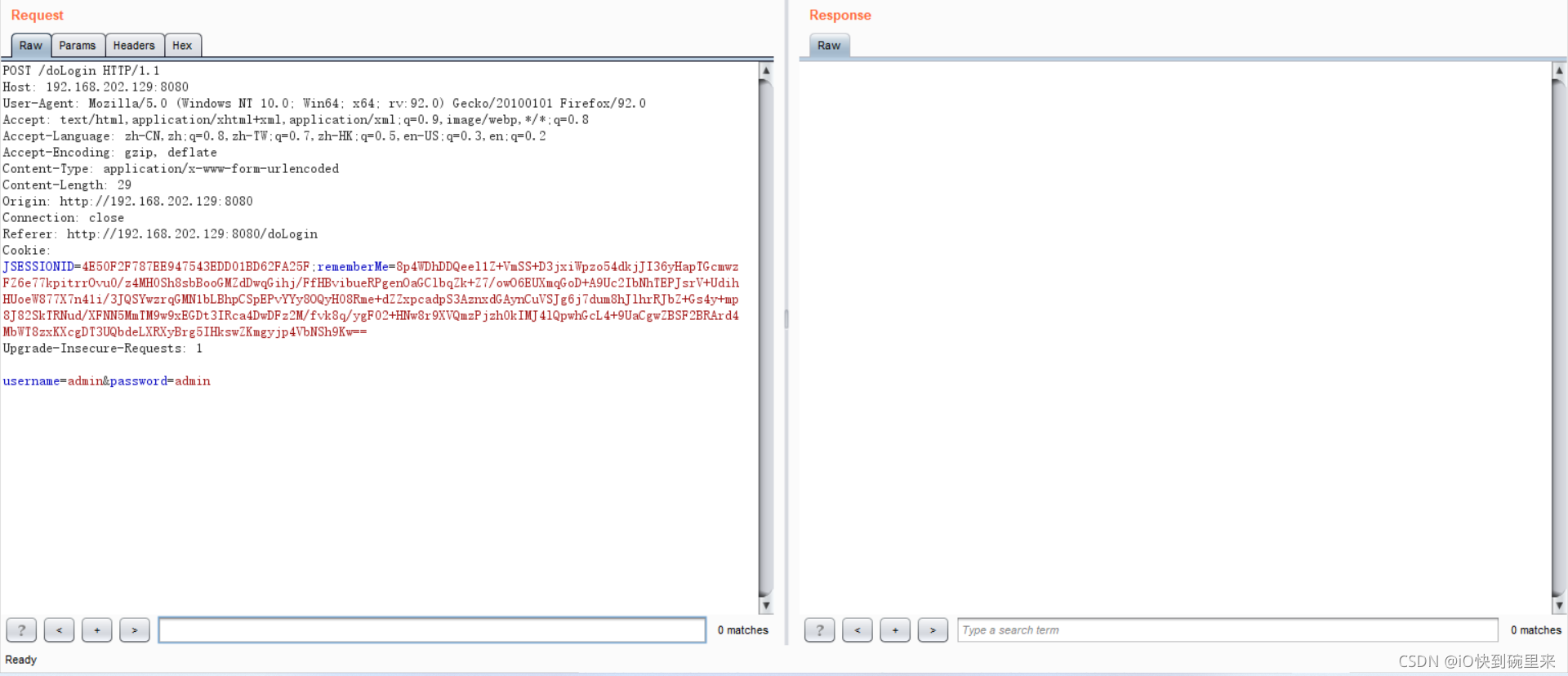Click the 'Connection: close' line

coord(64,218)
